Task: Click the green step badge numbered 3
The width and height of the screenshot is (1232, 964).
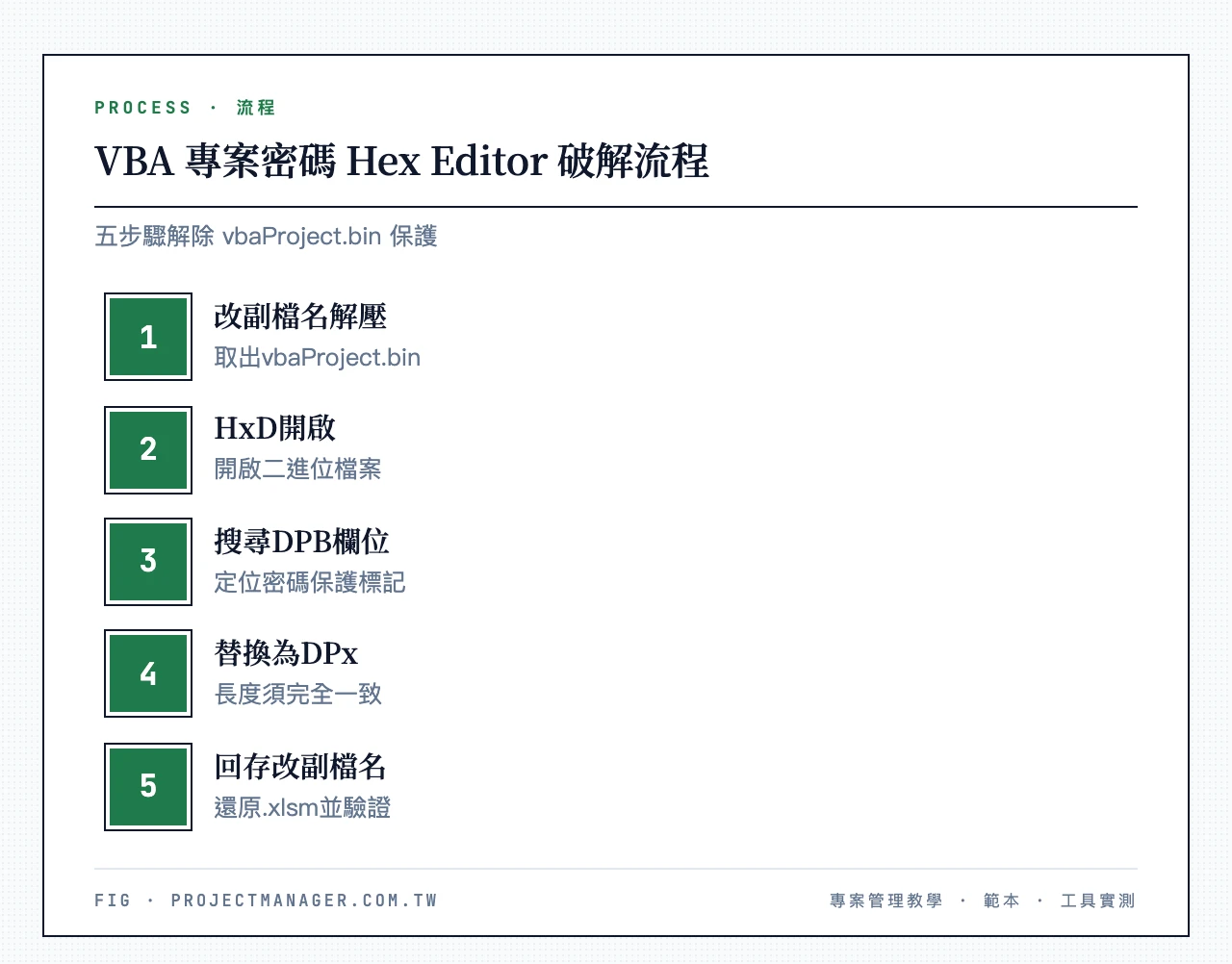Action: tap(148, 562)
